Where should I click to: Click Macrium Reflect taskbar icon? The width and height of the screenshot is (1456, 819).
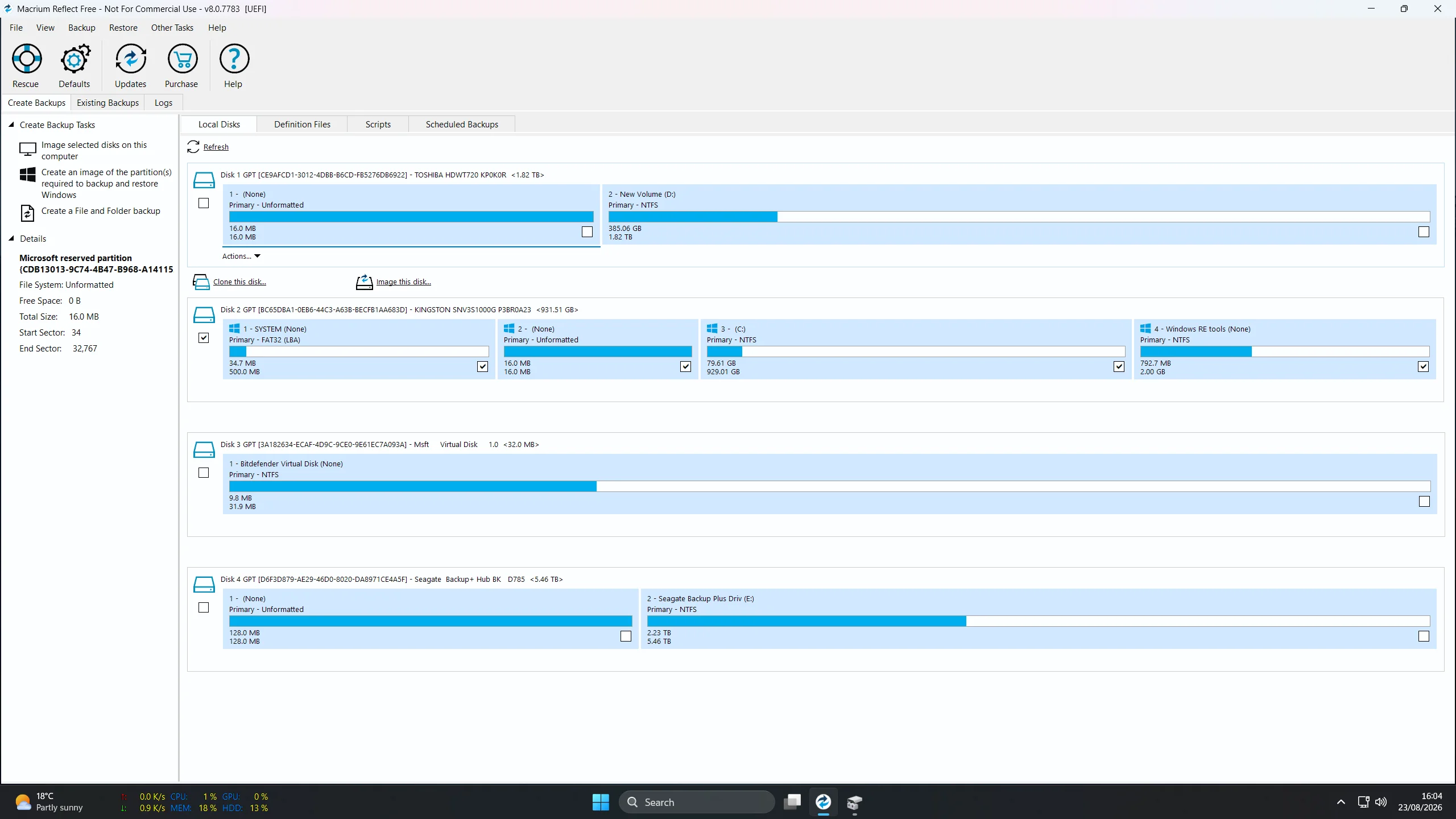(823, 802)
